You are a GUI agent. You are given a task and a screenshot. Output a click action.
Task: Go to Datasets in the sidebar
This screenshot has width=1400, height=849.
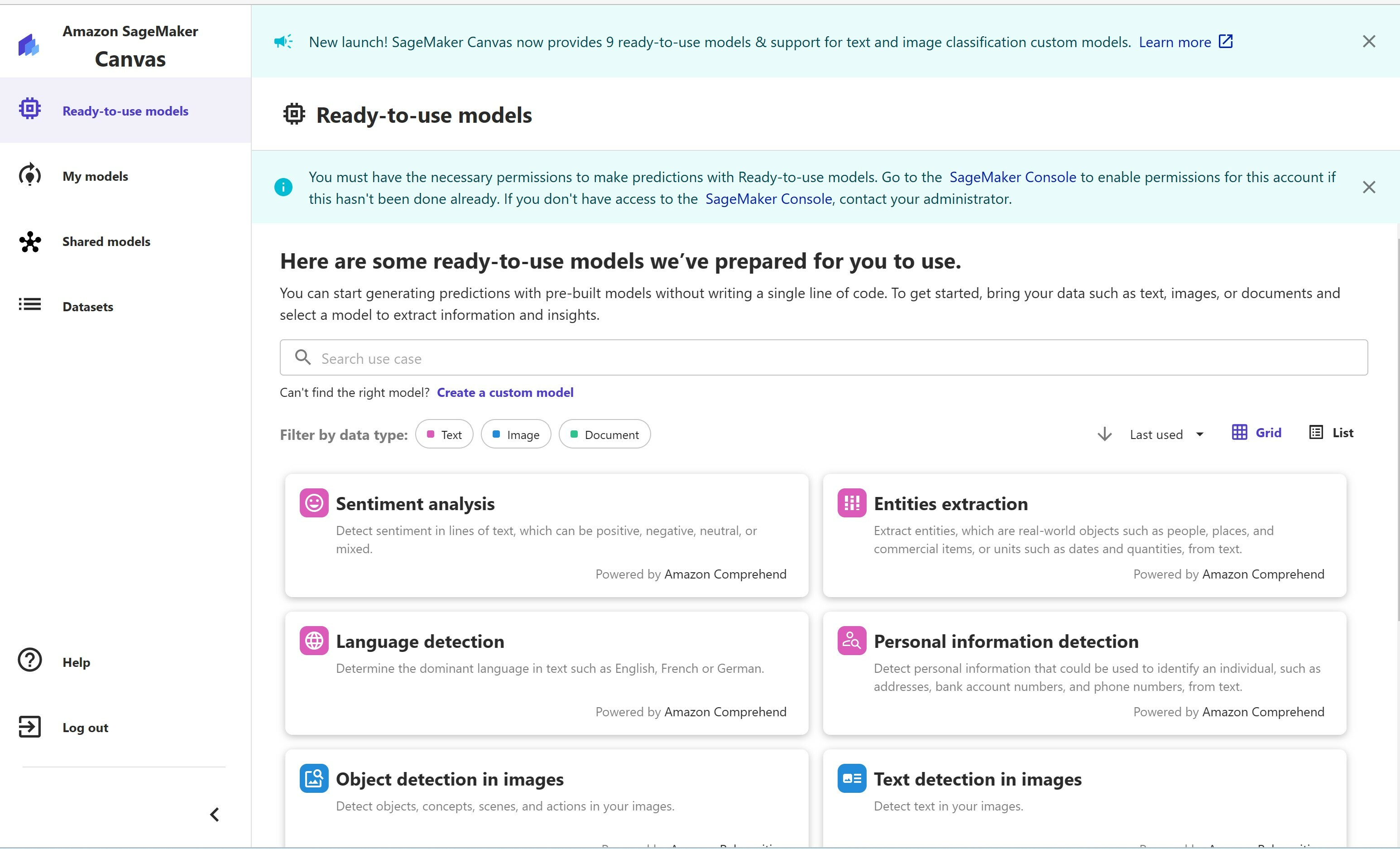pyautogui.click(x=87, y=307)
